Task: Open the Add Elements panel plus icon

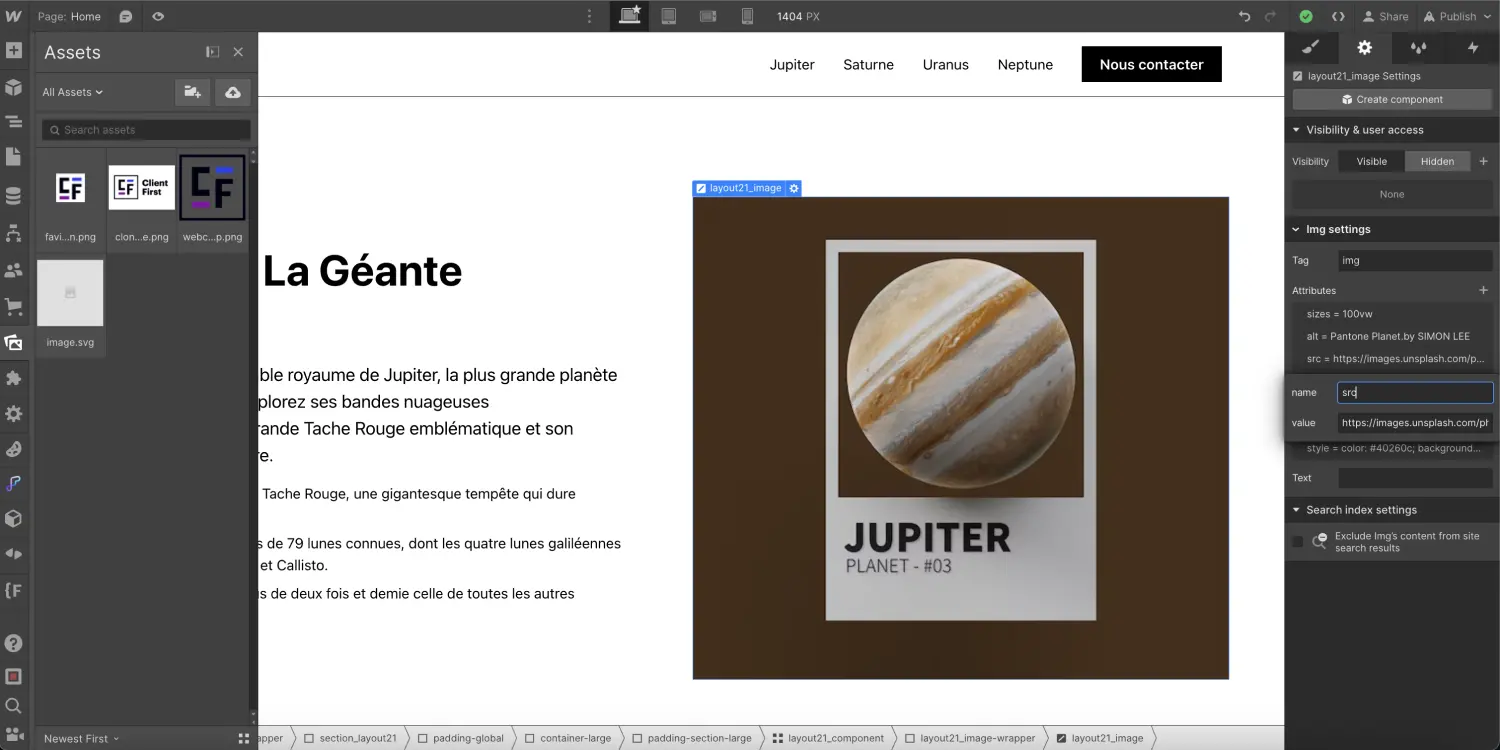Action: (14, 50)
